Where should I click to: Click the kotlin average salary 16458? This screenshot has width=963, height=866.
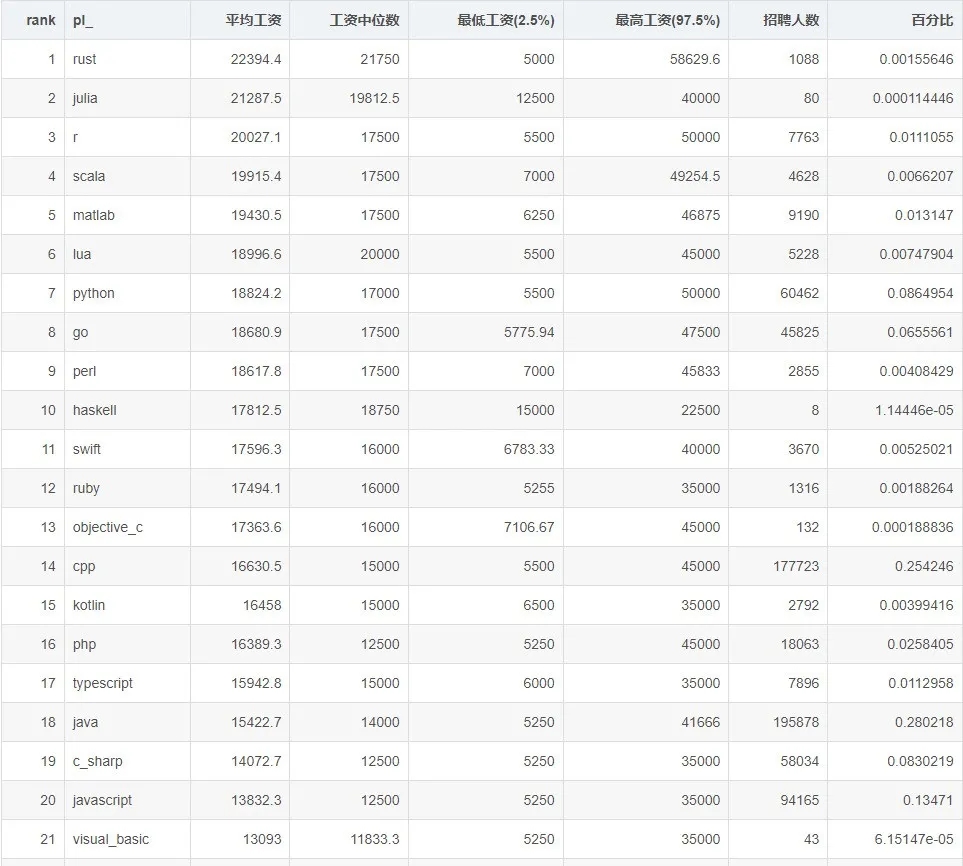tap(263, 605)
